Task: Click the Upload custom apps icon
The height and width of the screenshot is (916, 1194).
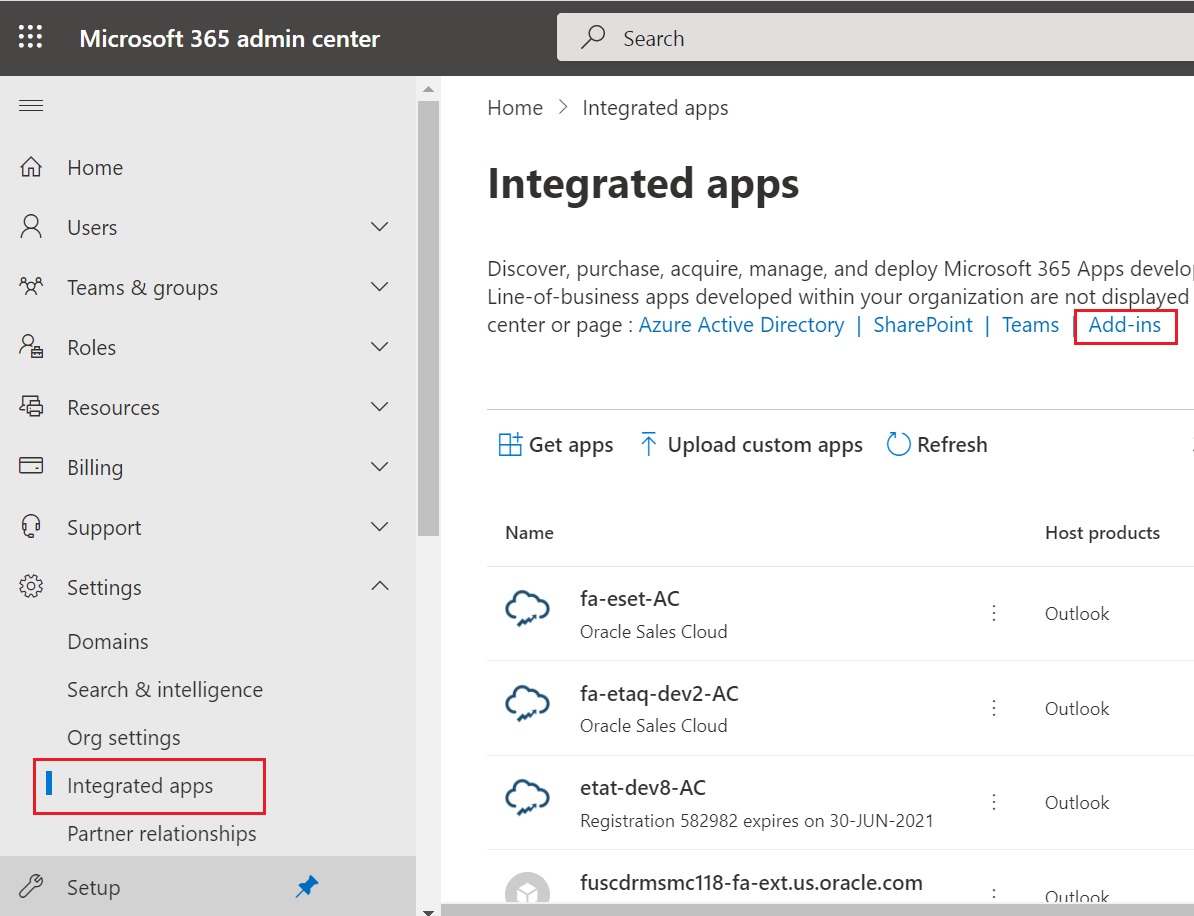Action: click(x=648, y=443)
